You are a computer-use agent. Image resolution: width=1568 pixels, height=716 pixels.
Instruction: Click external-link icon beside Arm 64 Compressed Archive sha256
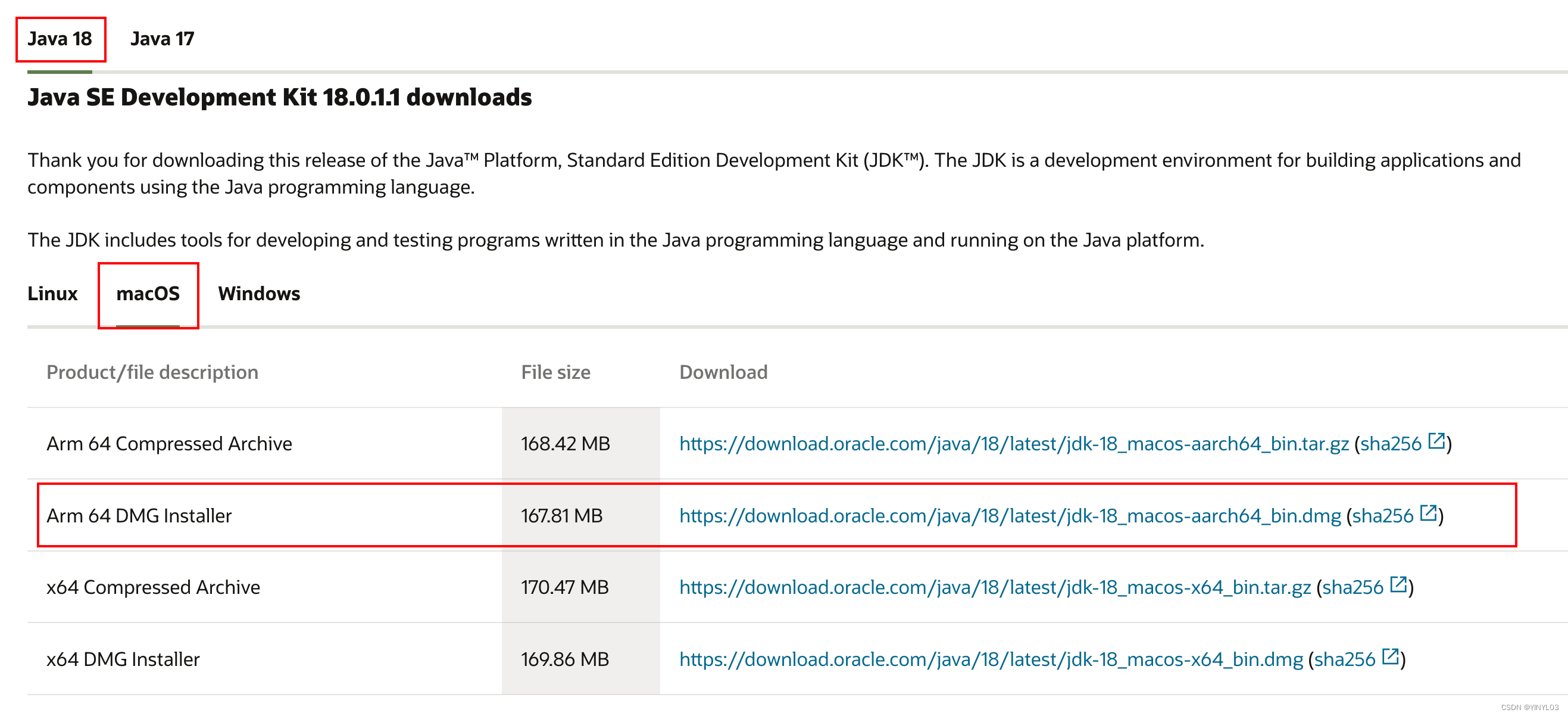click(x=1436, y=441)
